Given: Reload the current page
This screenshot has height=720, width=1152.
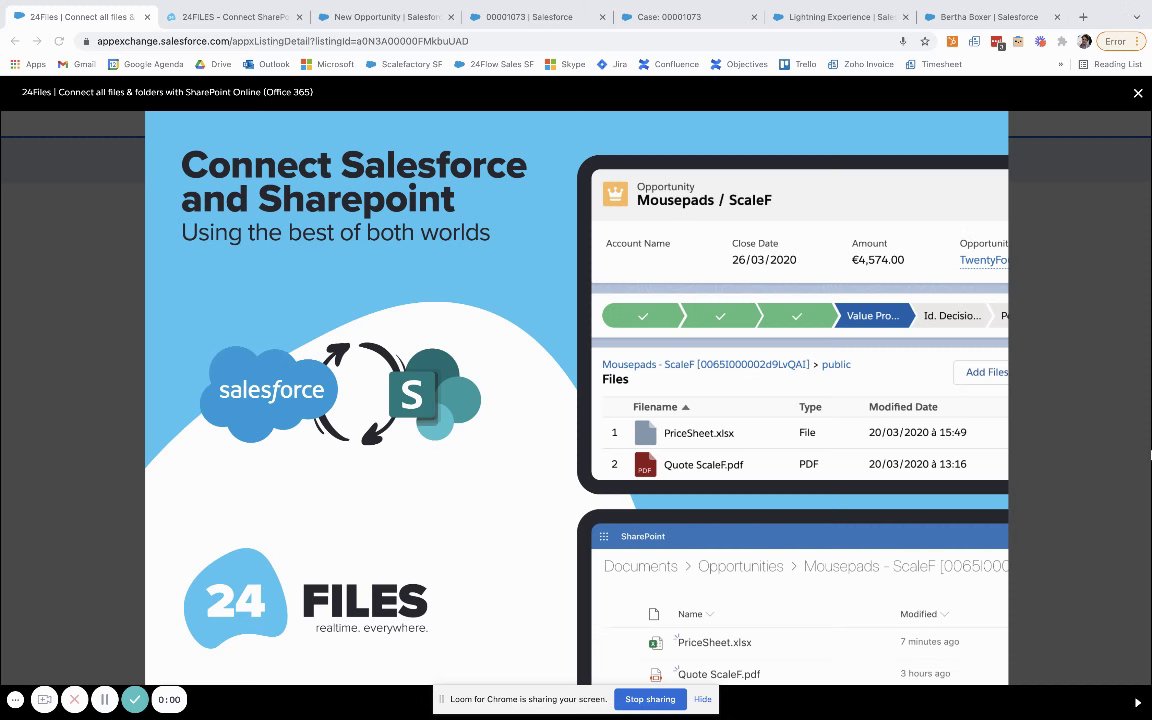Looking at the screenshot, I should [x=59, y=41].
